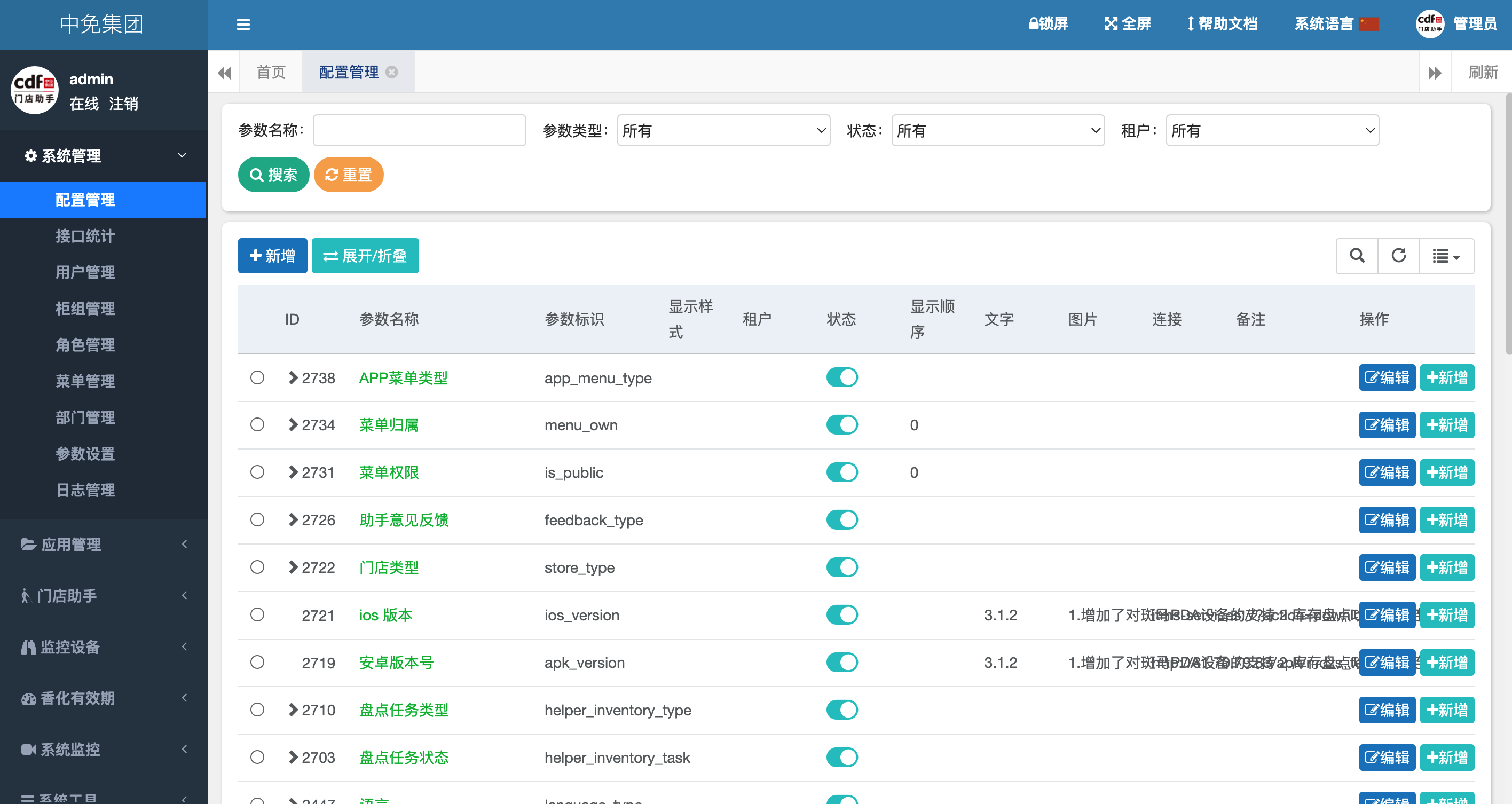
Task: Open the column list view icon
Action: coord(1446,256)
